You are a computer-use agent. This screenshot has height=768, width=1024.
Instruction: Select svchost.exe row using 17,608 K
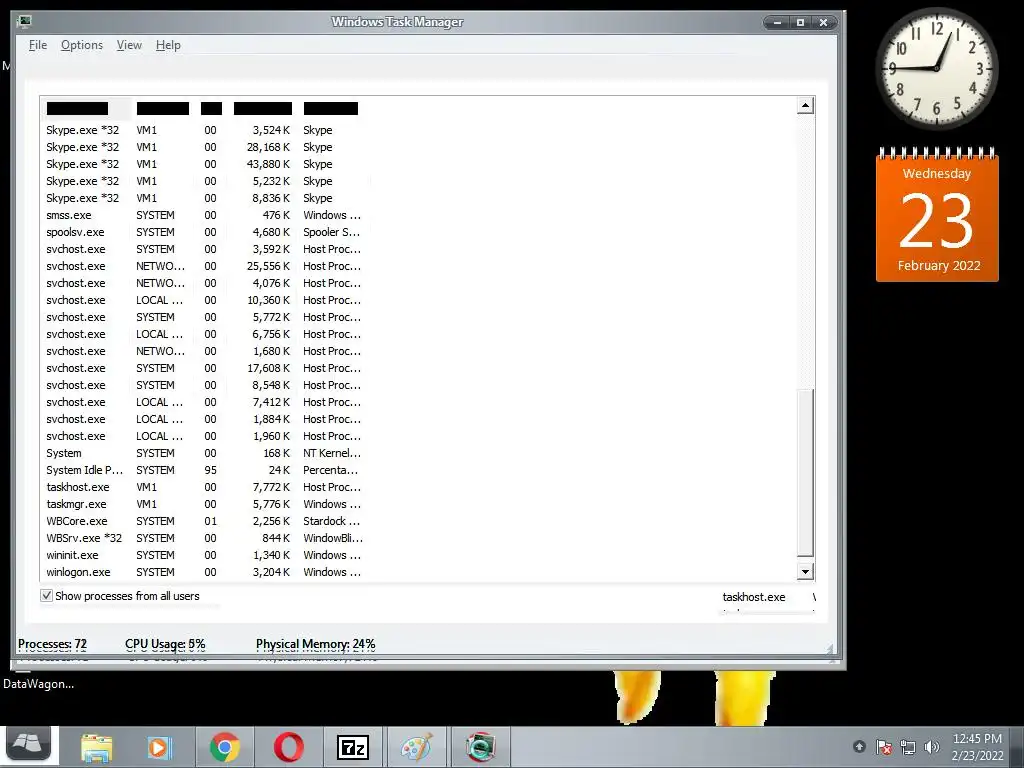[x=204, y=368]
